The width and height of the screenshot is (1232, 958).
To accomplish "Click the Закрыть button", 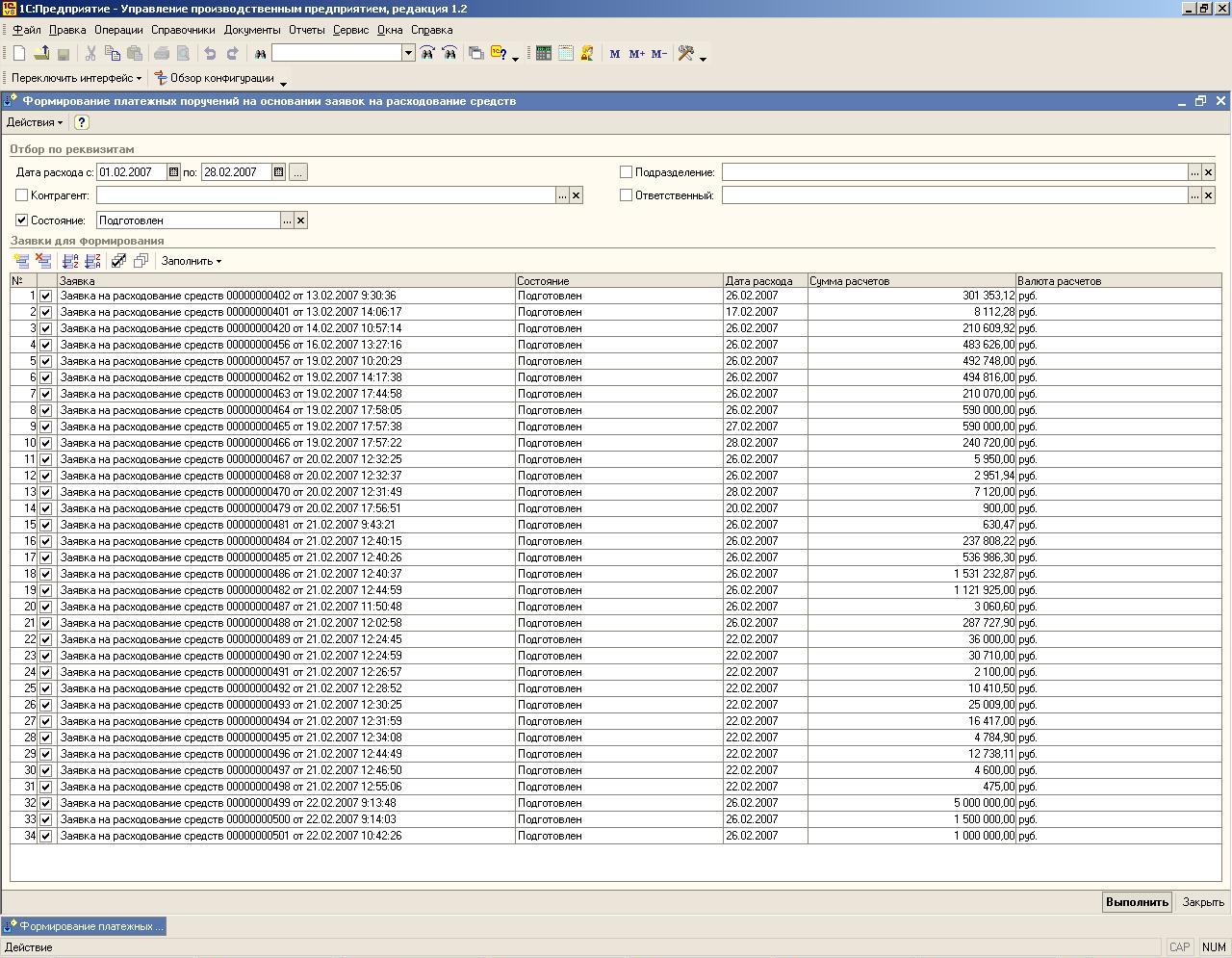I will [1203, 902].
